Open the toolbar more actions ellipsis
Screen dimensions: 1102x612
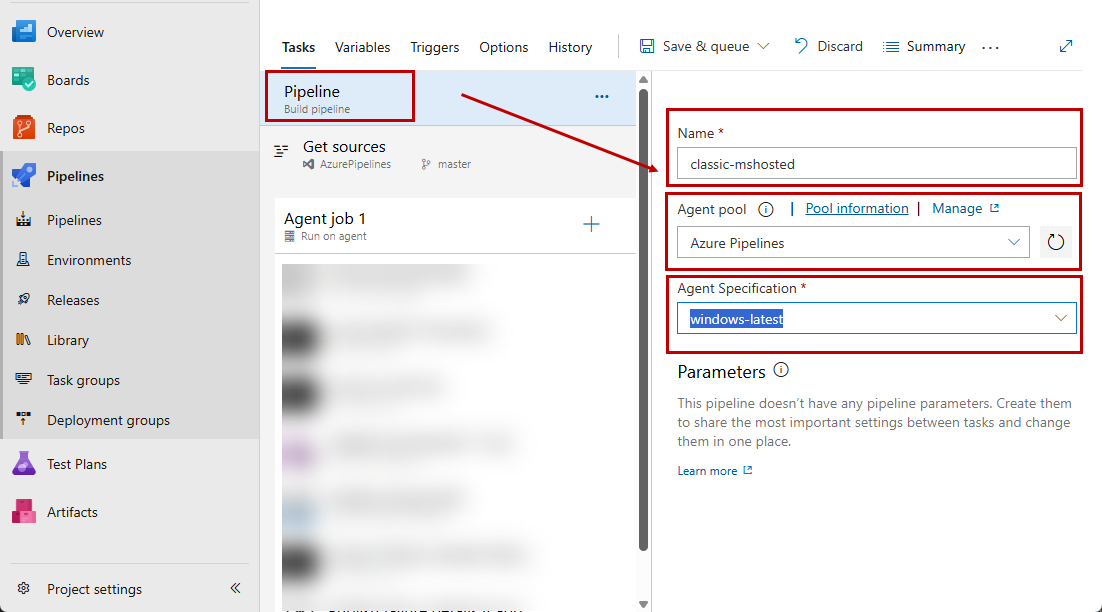point(990,47)
